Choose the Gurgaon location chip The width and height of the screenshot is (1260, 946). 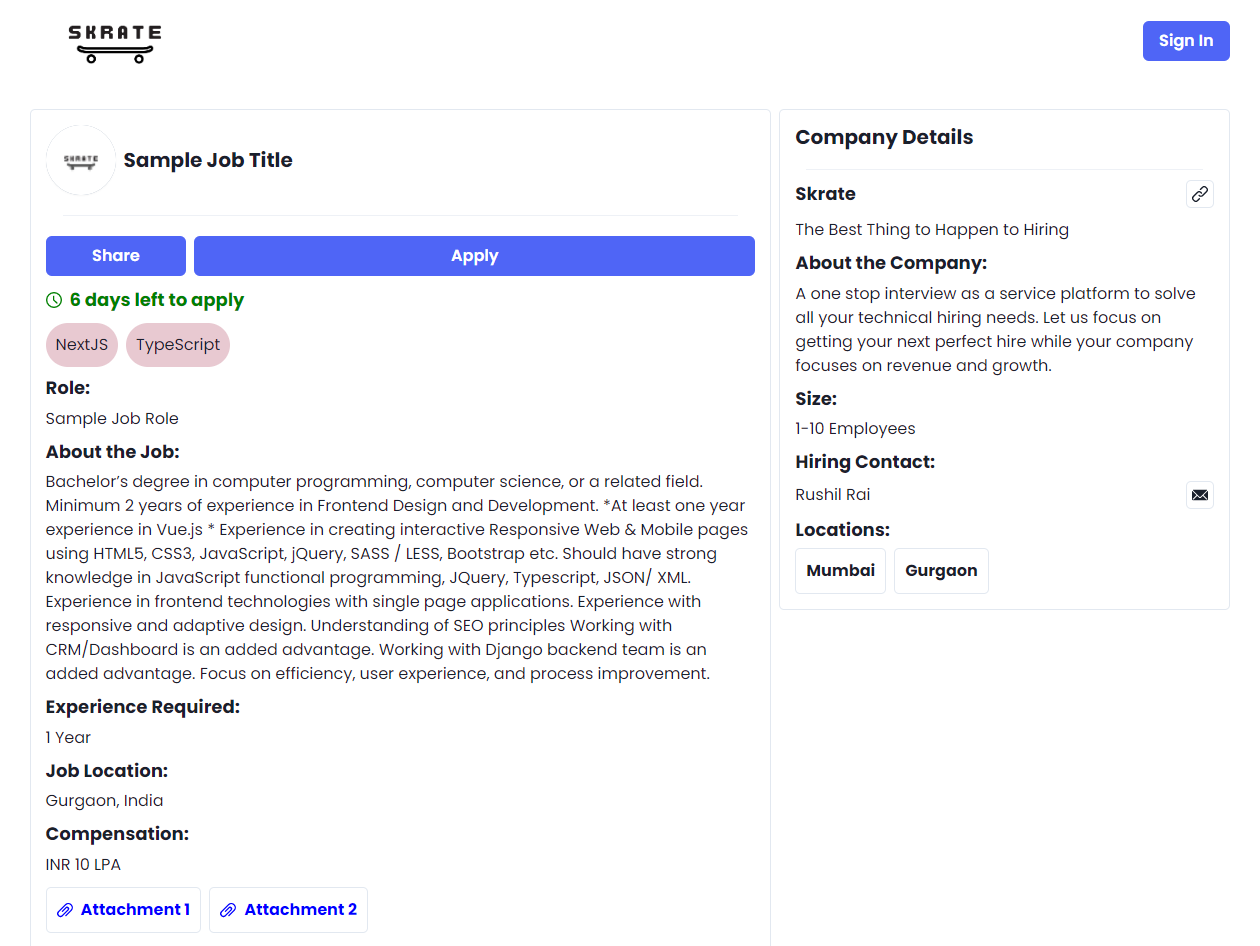tap(941, 571)
